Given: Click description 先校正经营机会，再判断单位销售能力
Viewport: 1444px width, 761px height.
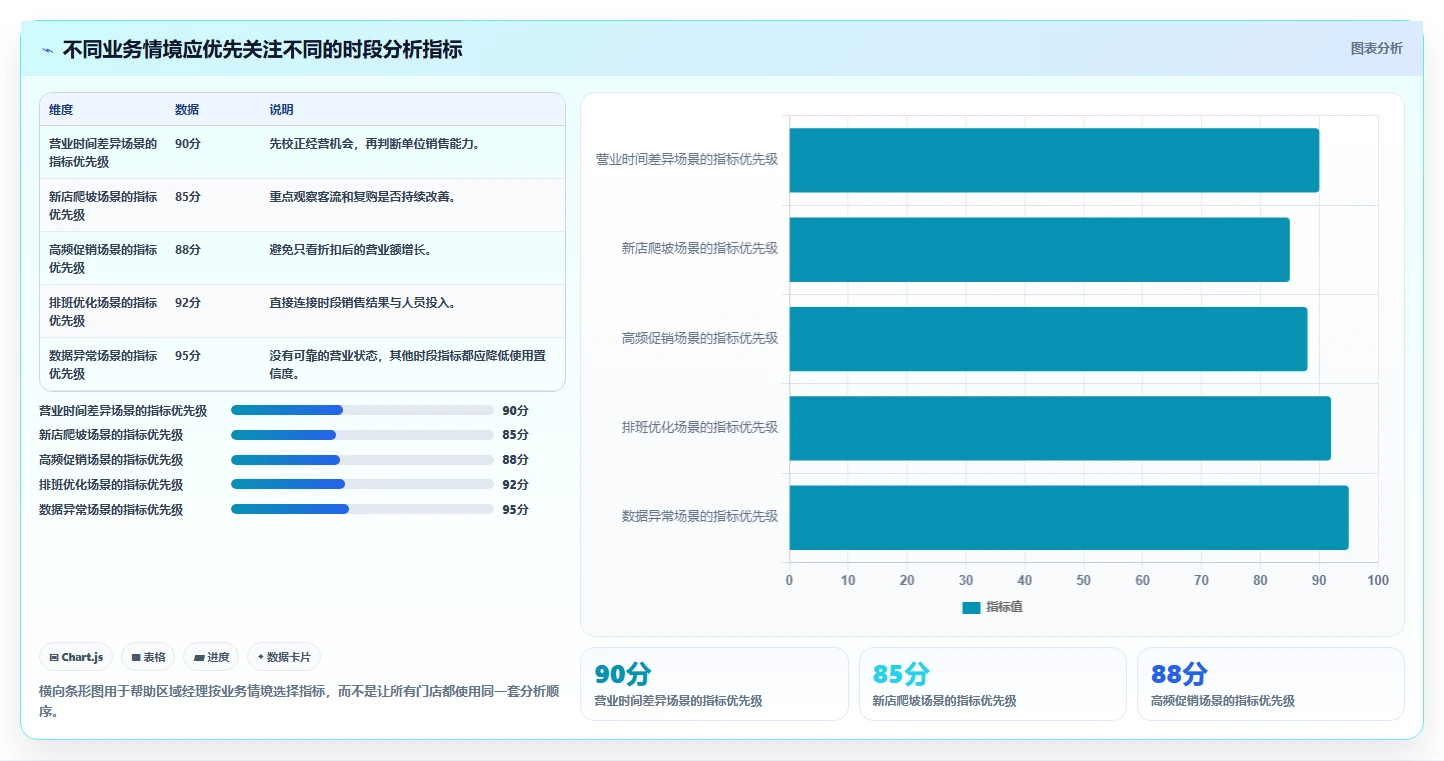Looking at the screenshot, I should [376, 143].
